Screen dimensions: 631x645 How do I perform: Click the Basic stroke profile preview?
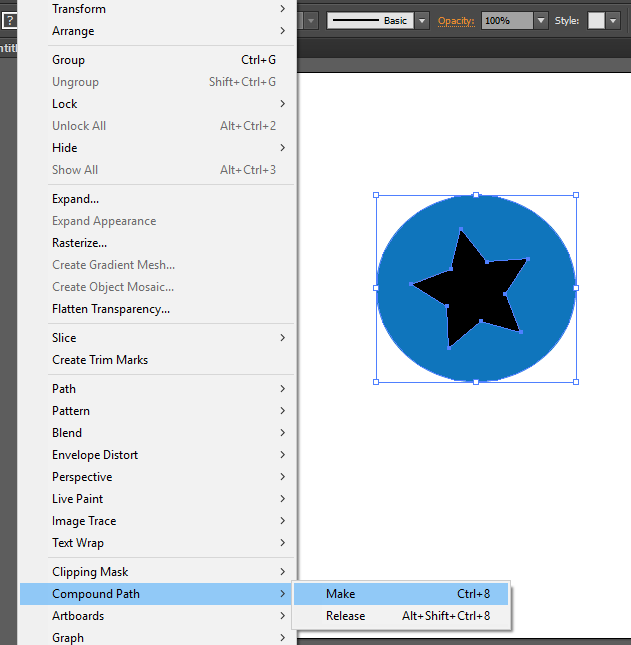tap(370, 21)
